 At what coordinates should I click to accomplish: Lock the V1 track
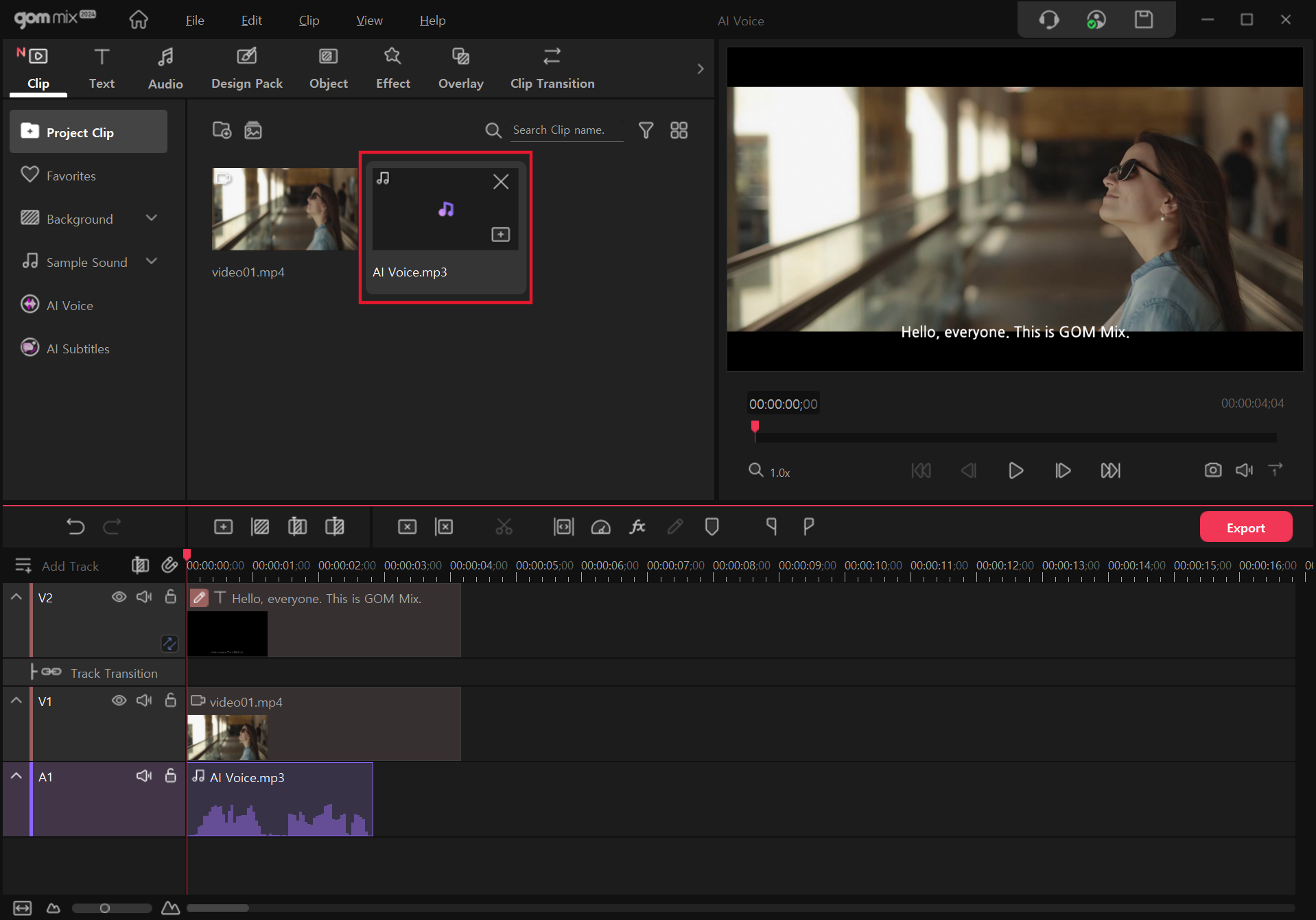171,700
